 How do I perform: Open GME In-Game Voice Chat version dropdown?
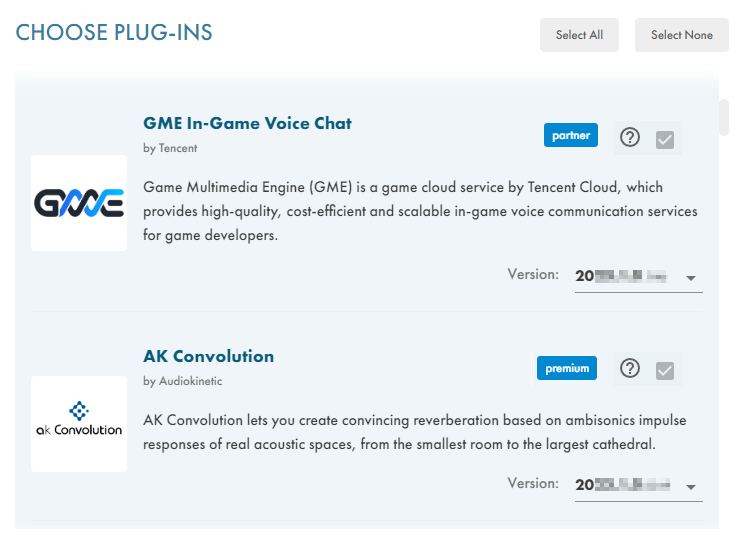click(639, 277)
